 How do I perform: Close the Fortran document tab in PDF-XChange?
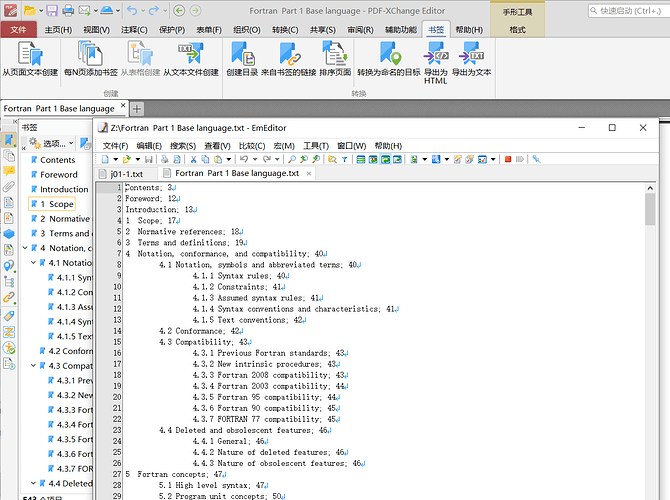(x=123, y=105)
